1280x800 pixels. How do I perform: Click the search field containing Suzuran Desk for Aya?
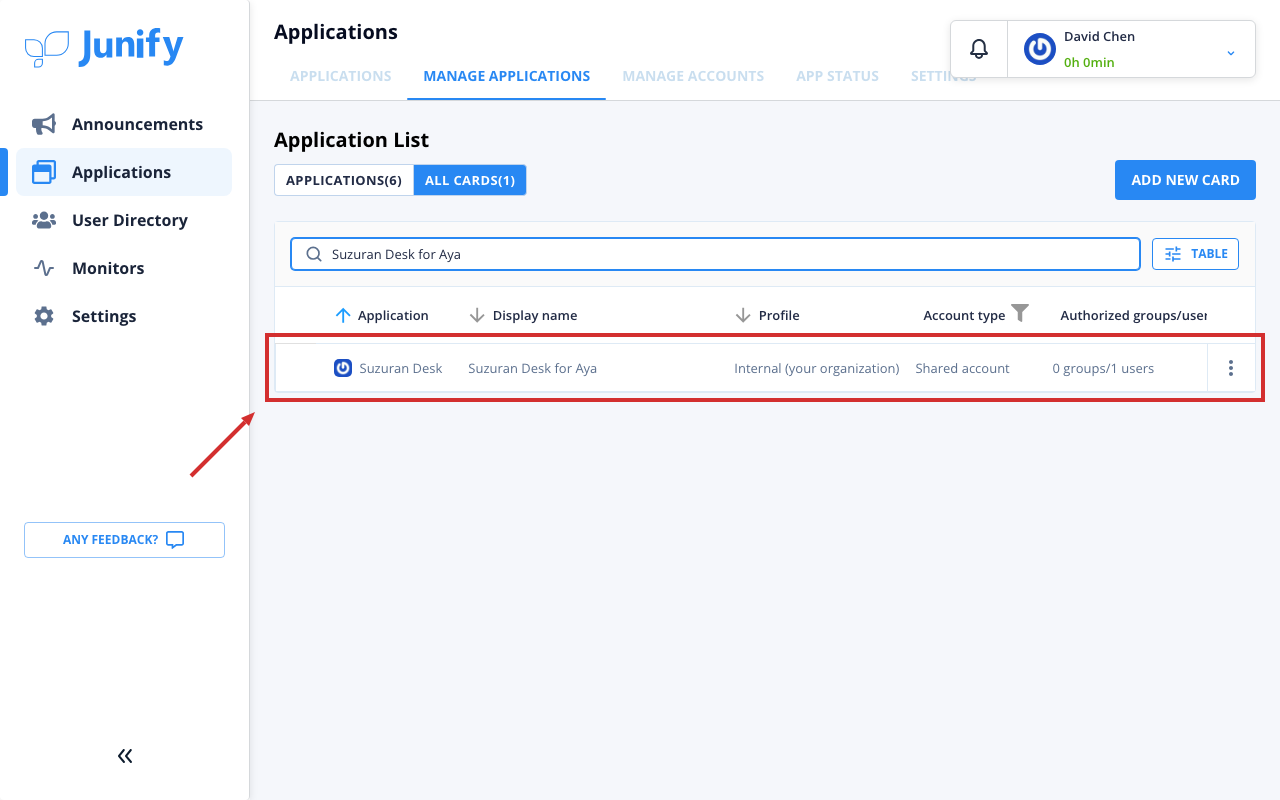pos(715,254)
